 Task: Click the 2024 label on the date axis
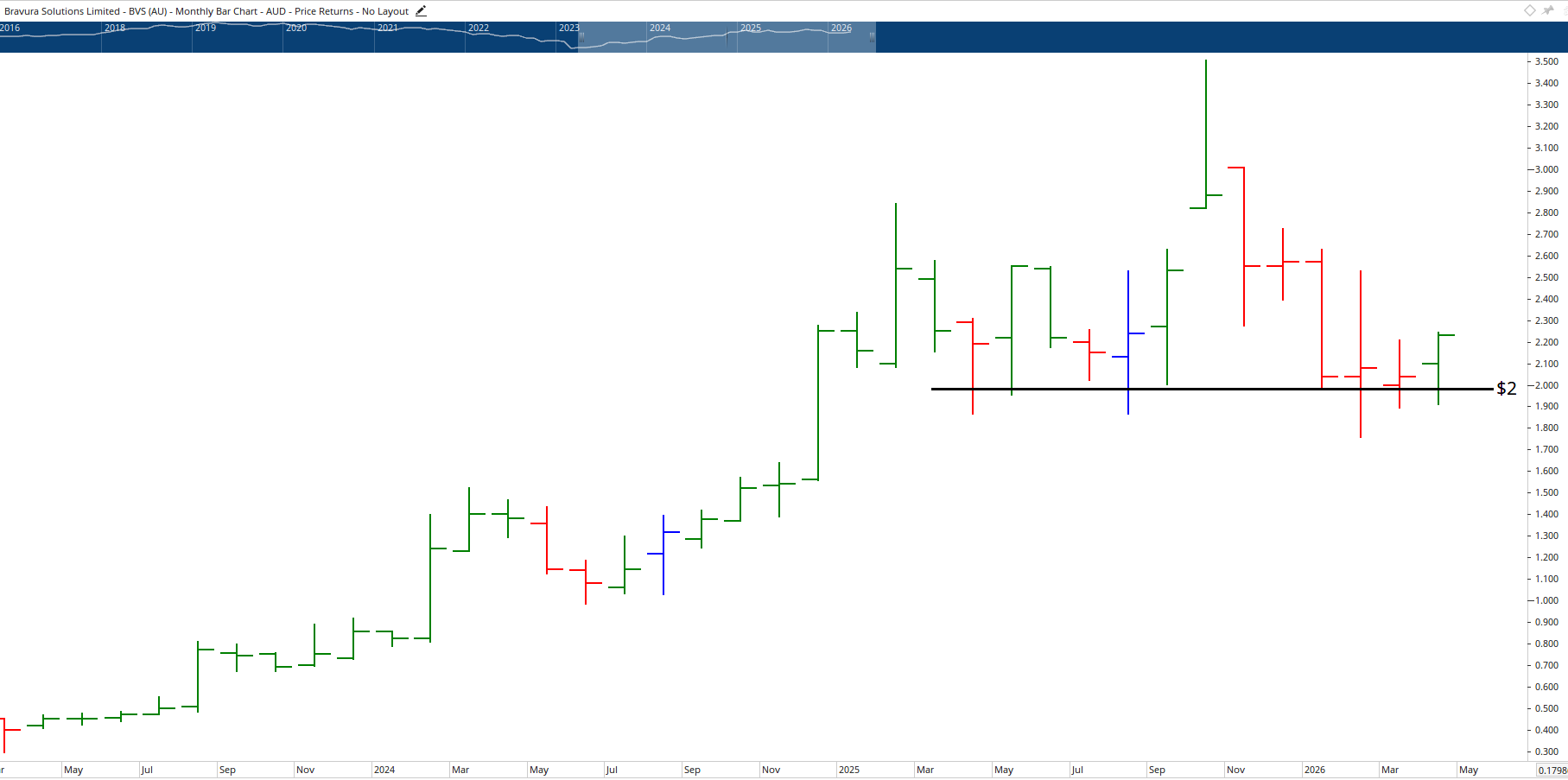pos(385,769)
